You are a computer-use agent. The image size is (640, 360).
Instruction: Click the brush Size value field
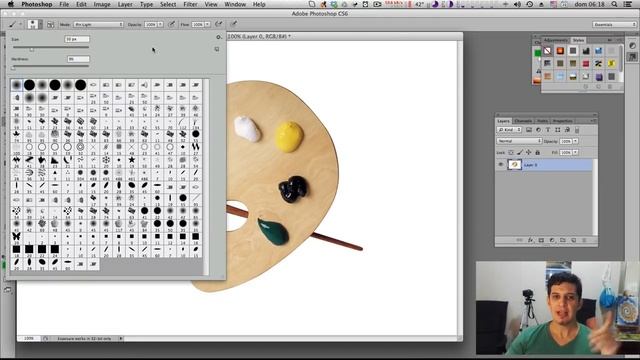[x=77, y=39]
